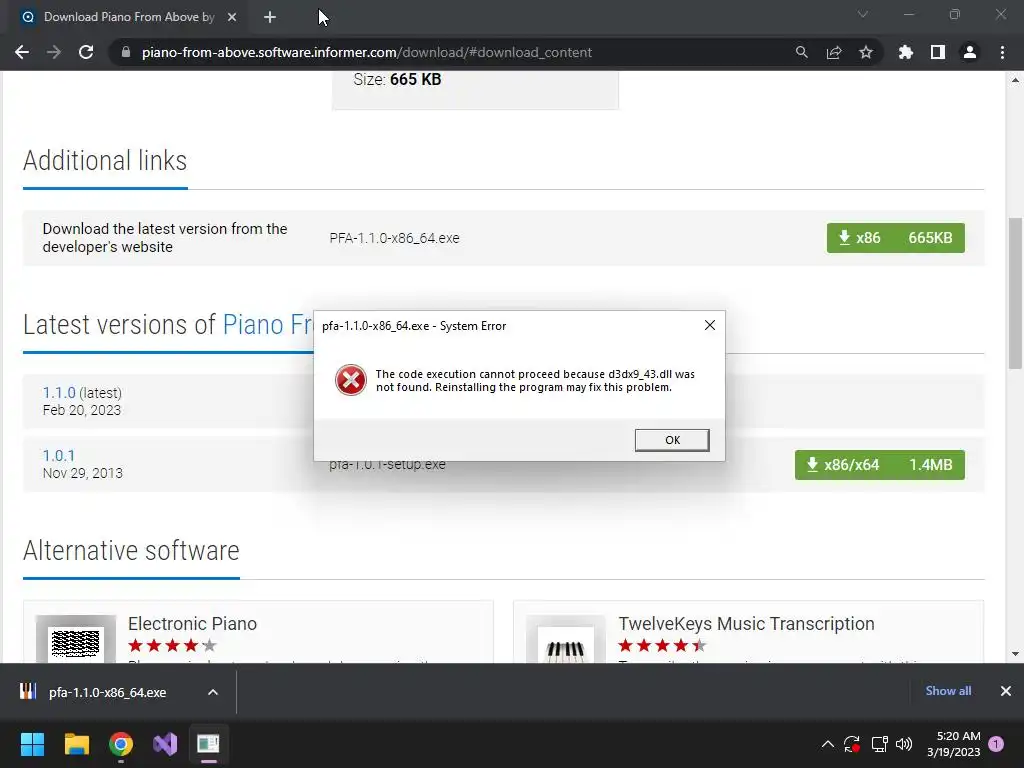Bookmark this page with the star
The image size is (1024, 768).
[x=866, y=52]
